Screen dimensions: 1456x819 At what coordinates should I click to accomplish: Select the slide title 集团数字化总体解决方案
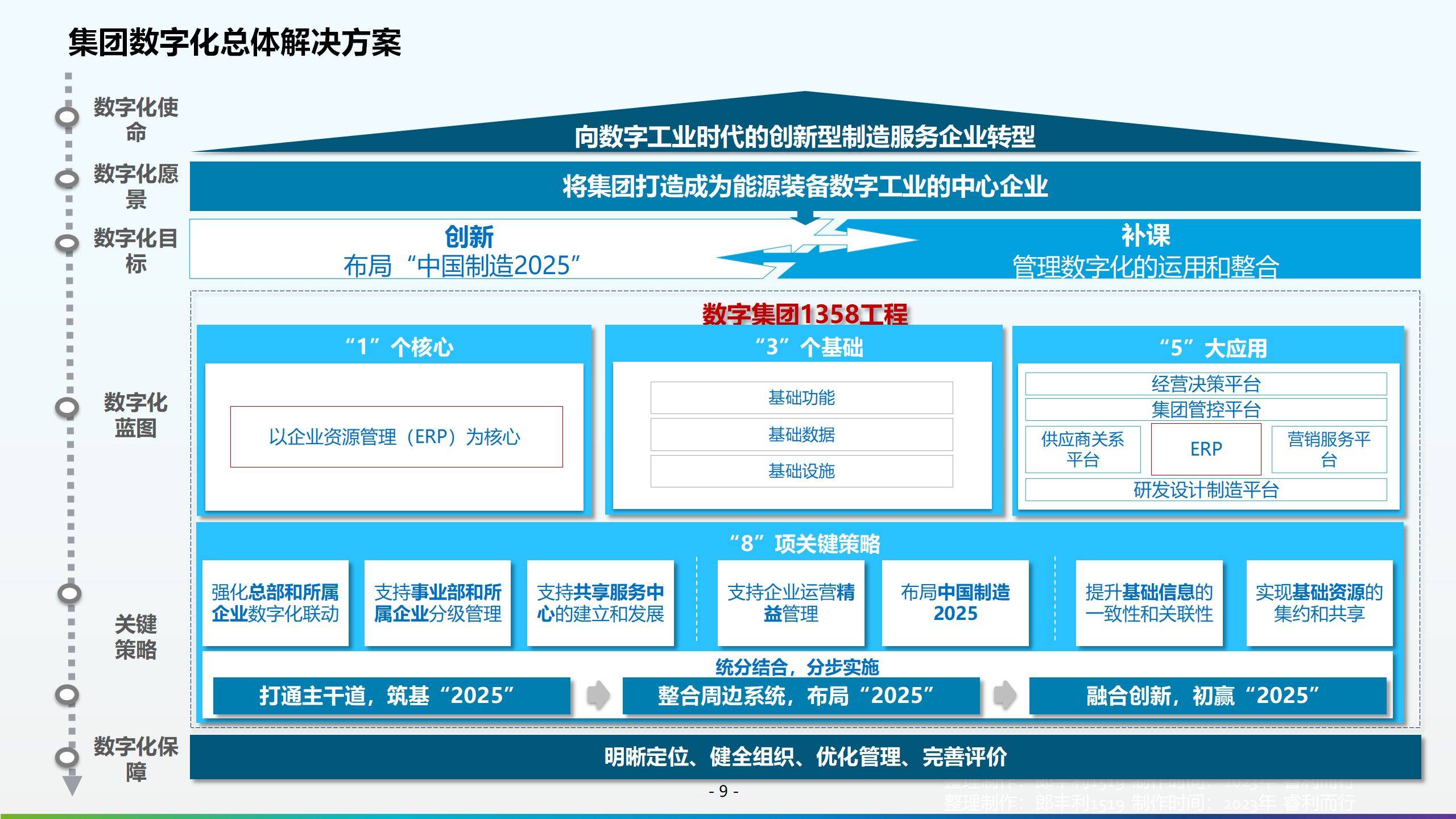[235, 43]
